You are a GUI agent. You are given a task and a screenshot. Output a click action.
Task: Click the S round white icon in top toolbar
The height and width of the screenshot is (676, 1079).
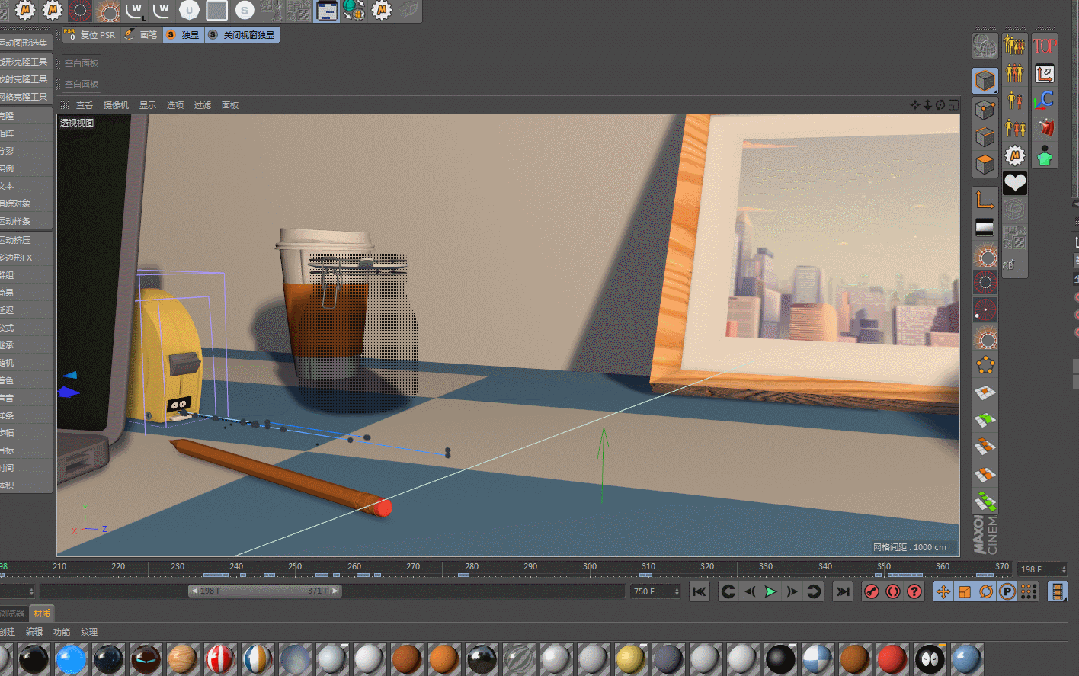[x=244, y=10]
